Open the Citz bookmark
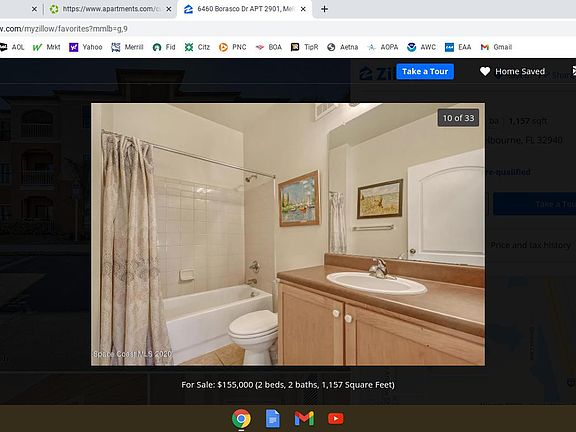The height and width of the screenshot is (432, 576). [x=197, y=47]
